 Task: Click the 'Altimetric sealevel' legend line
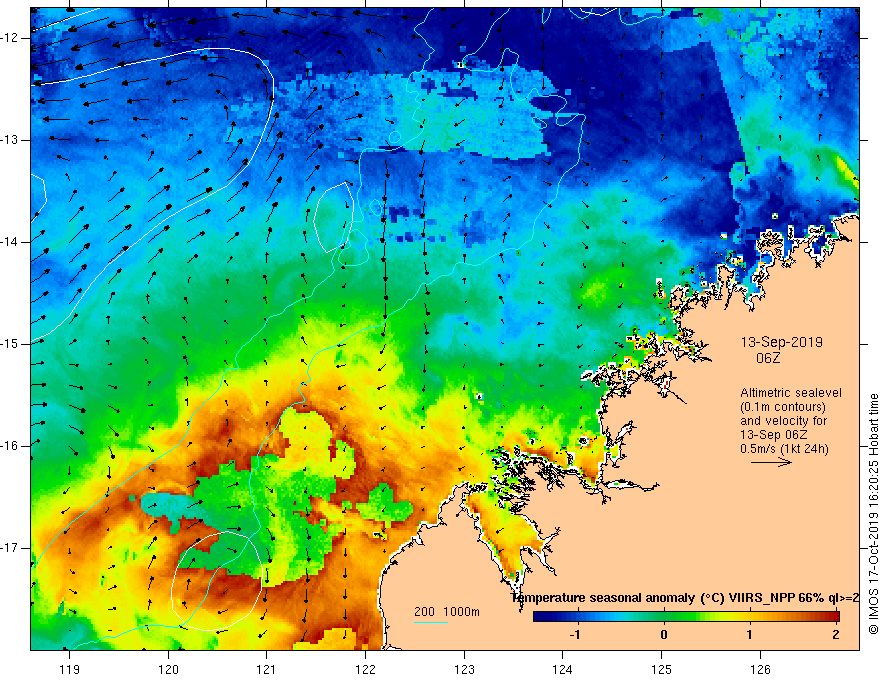pyautogui.click(x=791, y=393)
